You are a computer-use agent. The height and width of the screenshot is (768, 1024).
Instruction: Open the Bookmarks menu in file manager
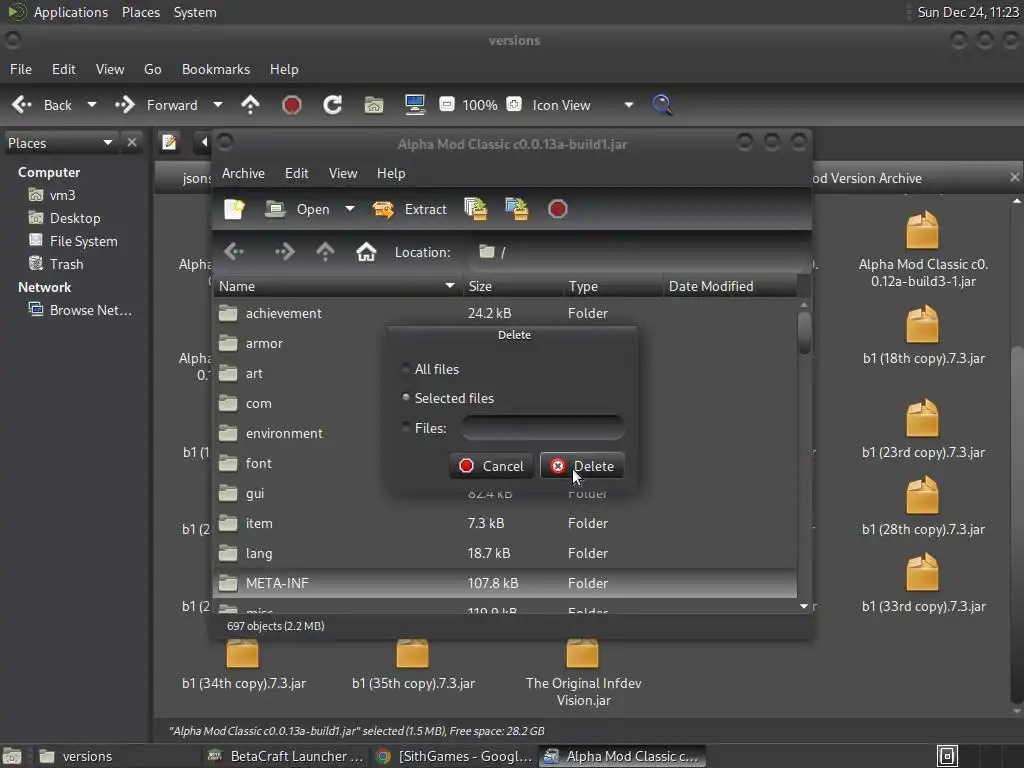click(216, 69)
